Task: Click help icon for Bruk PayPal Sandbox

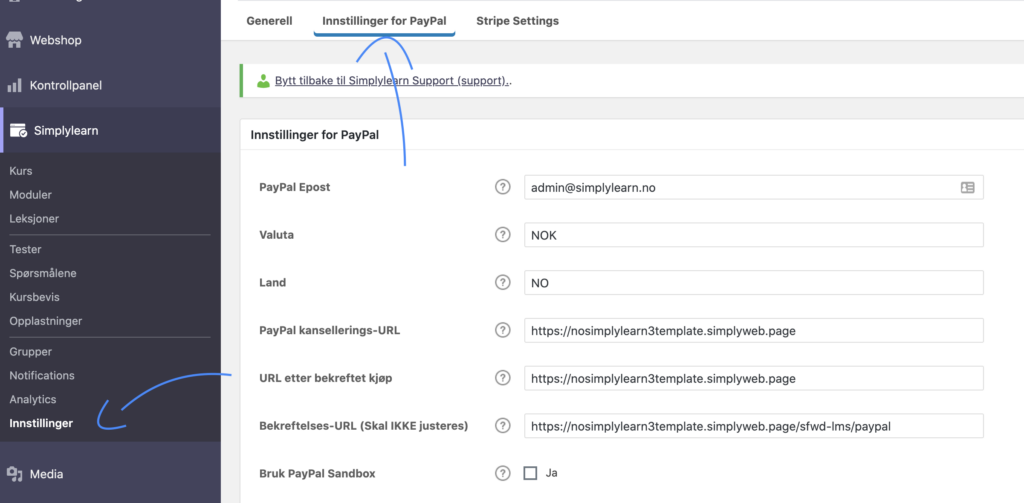Action: point(503,473)
